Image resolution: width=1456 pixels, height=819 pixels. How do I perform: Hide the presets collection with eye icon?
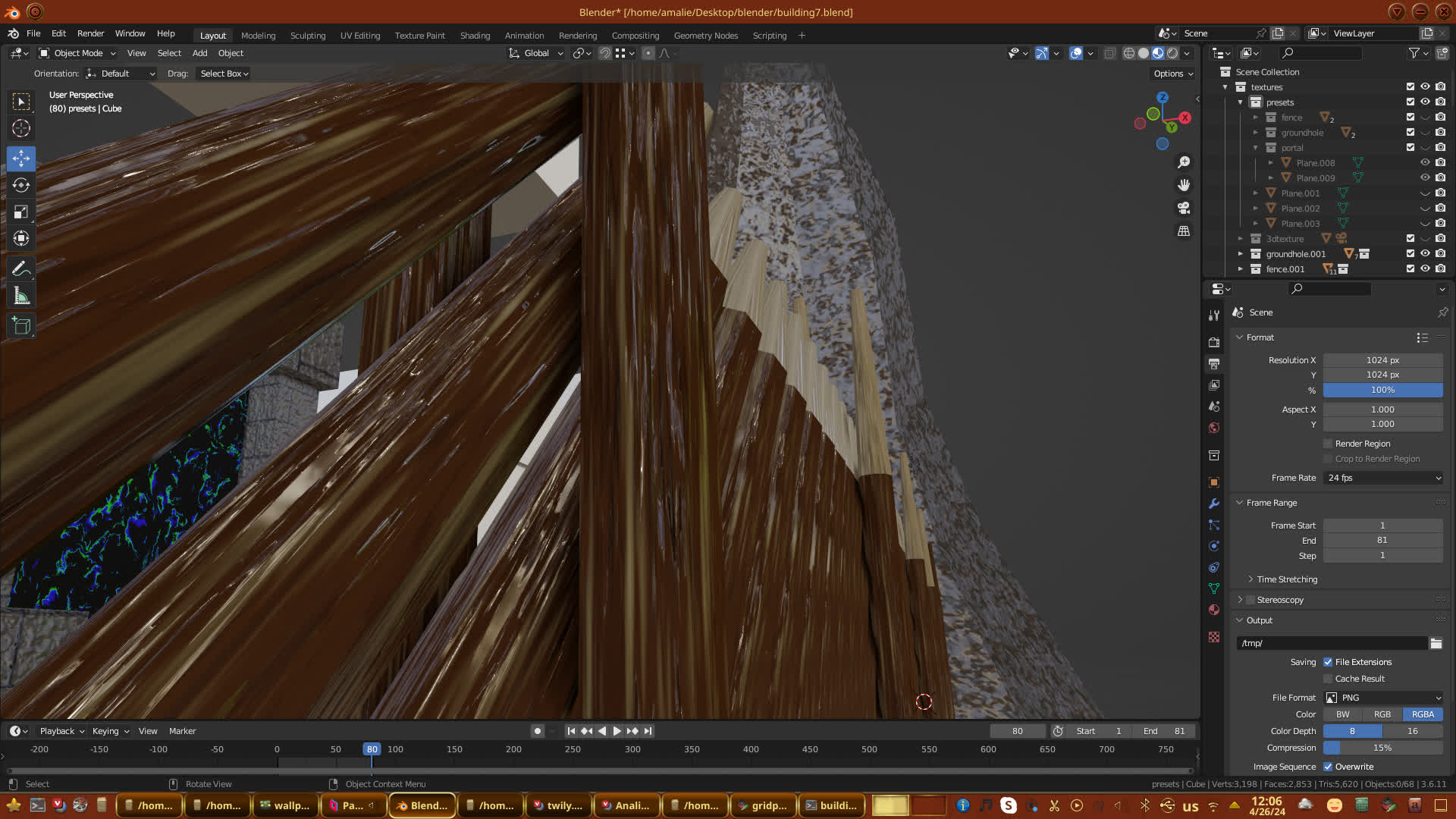(1425, 102)
